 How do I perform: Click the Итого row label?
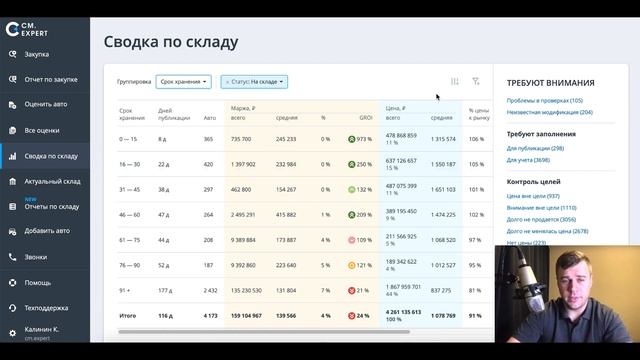127,316
